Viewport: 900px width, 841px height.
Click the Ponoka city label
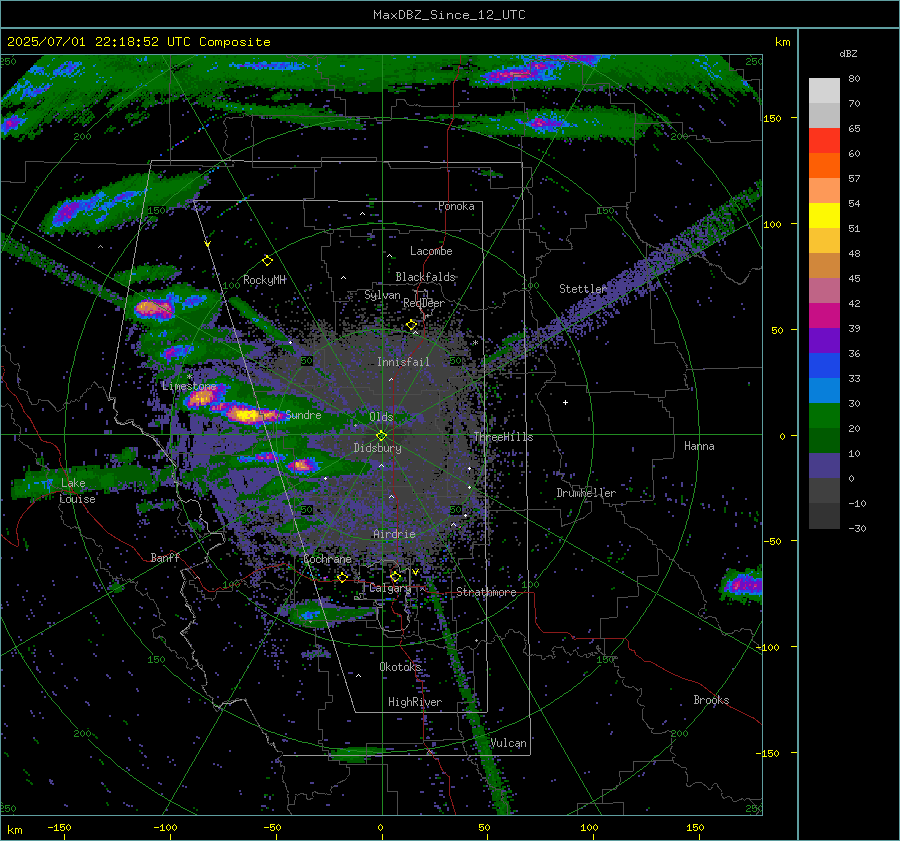[456, 206]
